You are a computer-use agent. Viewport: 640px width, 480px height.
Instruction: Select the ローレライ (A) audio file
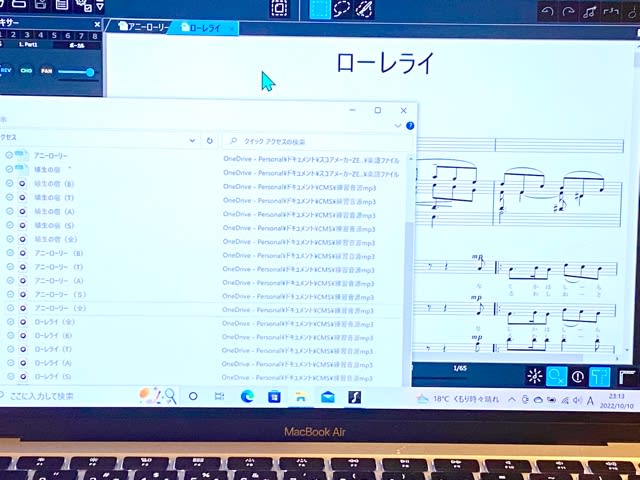click(53, 363)
